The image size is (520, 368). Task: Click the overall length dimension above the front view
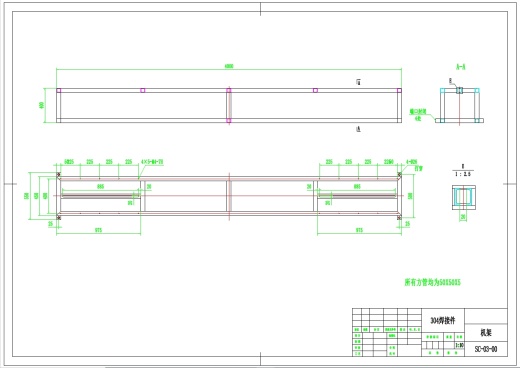(229, 66)
